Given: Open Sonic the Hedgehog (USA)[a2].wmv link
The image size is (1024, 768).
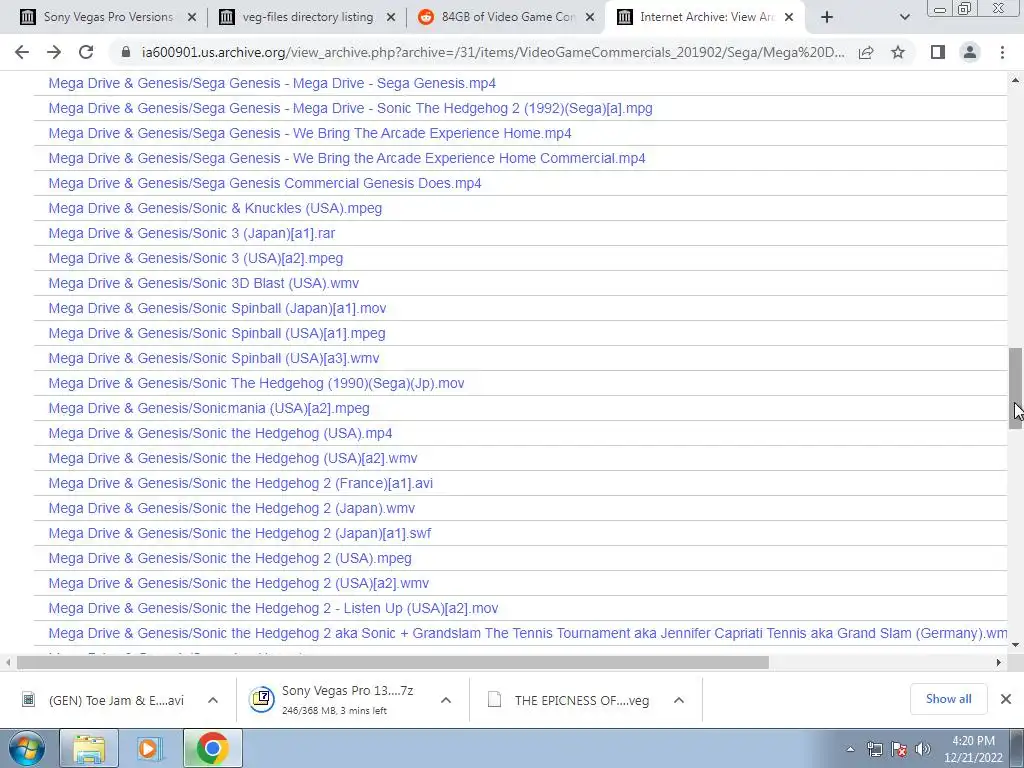Looking at the screenshot, I should coord(232,458).
